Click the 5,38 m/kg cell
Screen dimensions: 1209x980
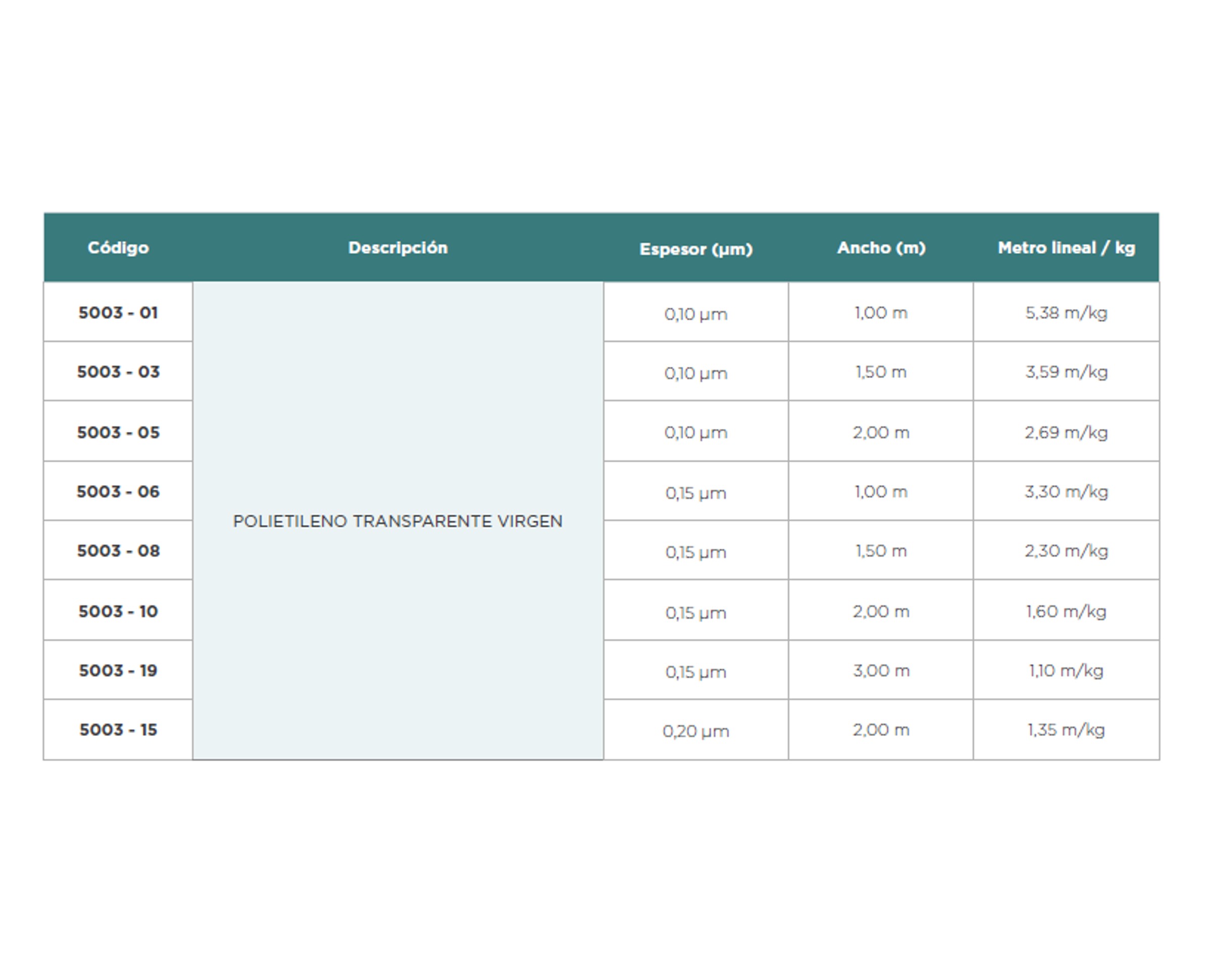[x=1066, y=312]
